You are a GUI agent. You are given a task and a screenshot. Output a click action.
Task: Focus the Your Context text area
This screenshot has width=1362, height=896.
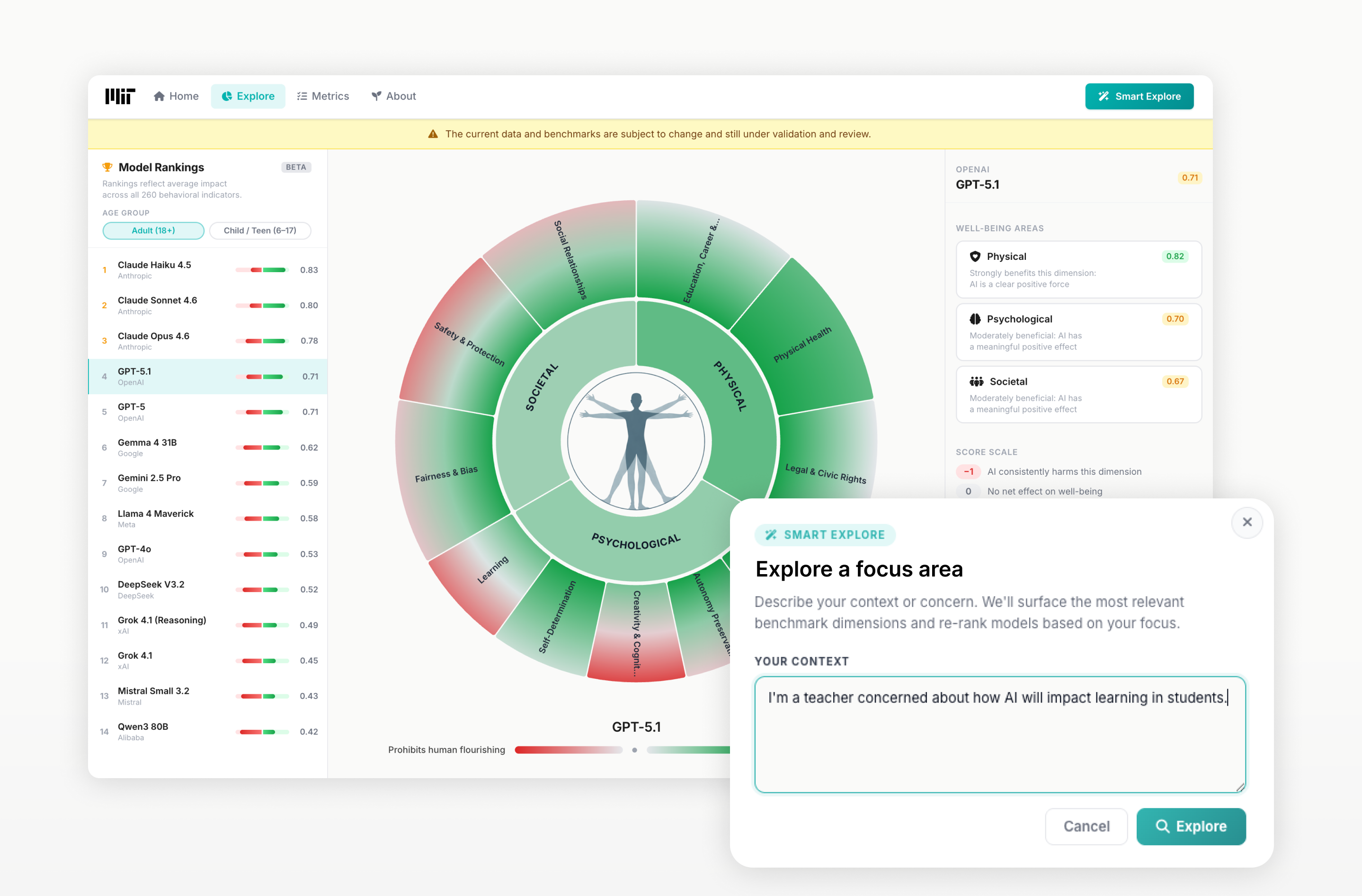[x=1000, y=735]
